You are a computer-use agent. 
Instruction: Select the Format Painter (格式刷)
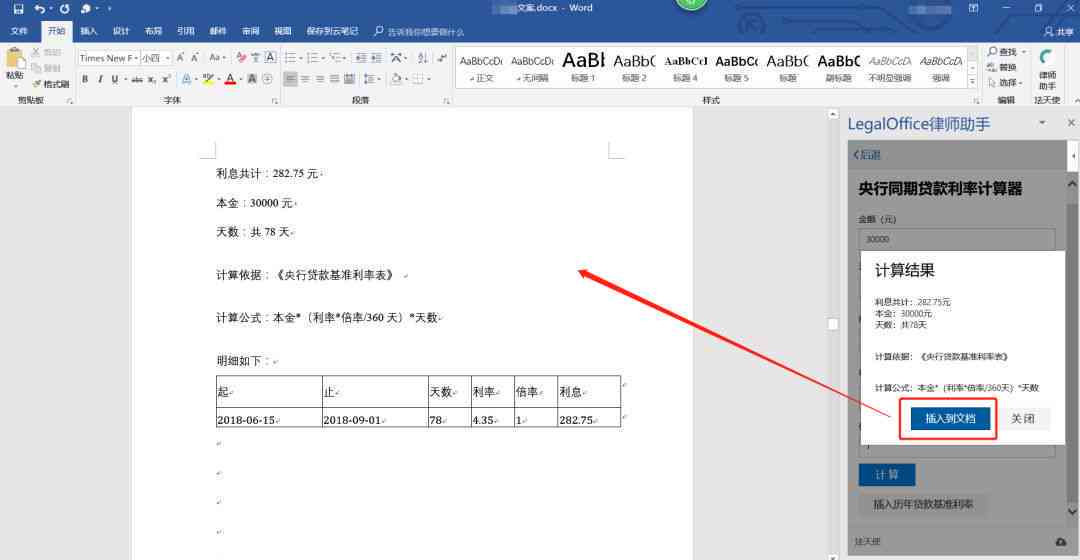[x=50, y=84]
